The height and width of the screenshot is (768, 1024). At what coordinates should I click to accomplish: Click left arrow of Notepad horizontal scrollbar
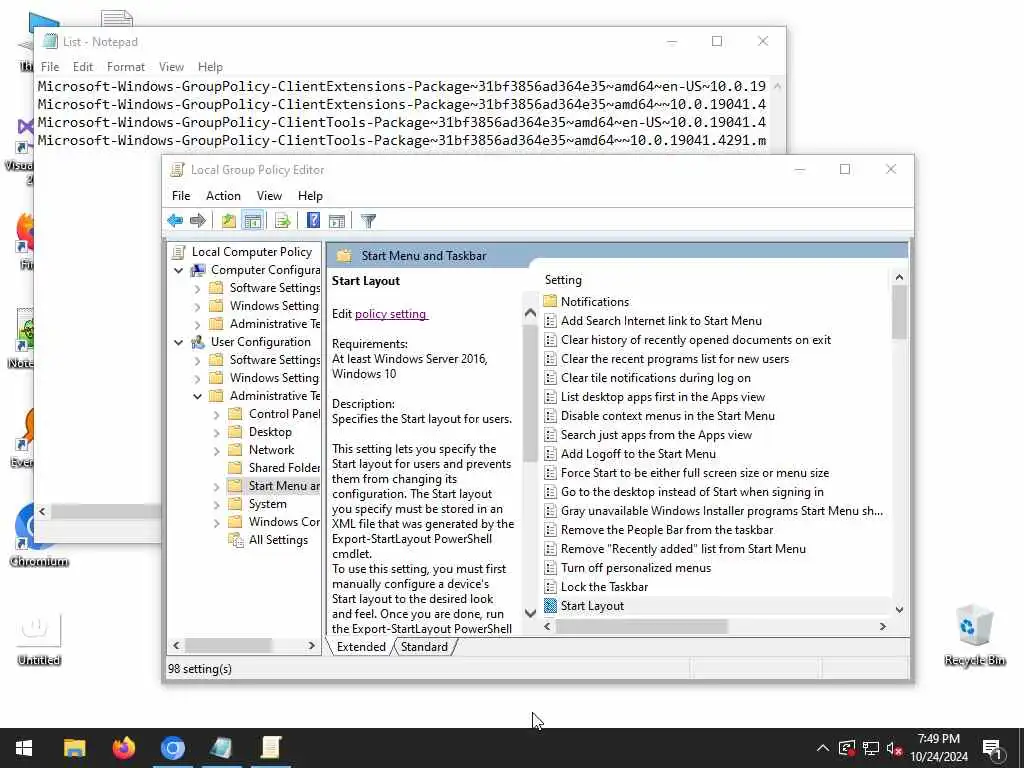pyautogui.click(x=42, y=511)
